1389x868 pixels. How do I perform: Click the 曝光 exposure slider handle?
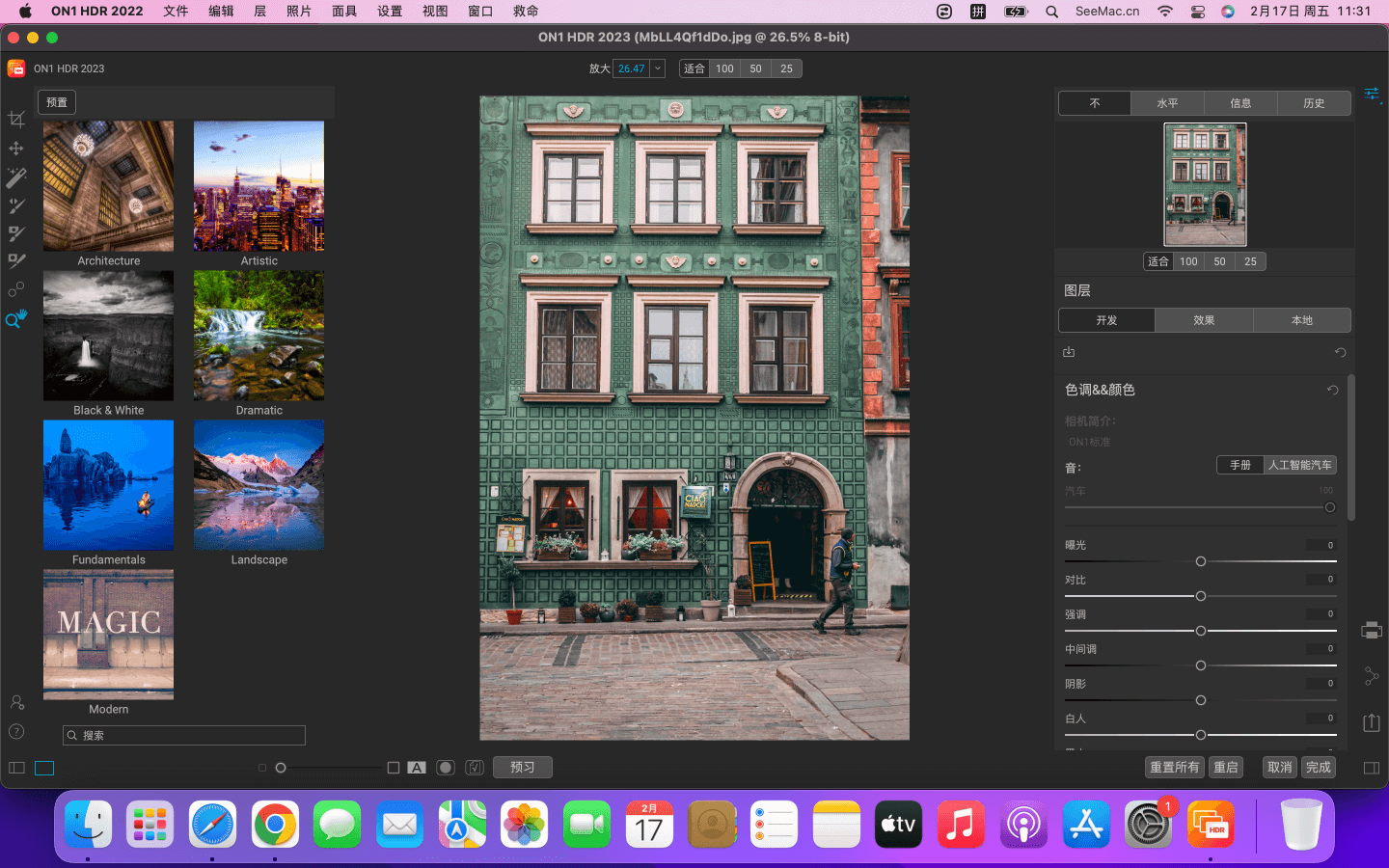[1201, 561]
